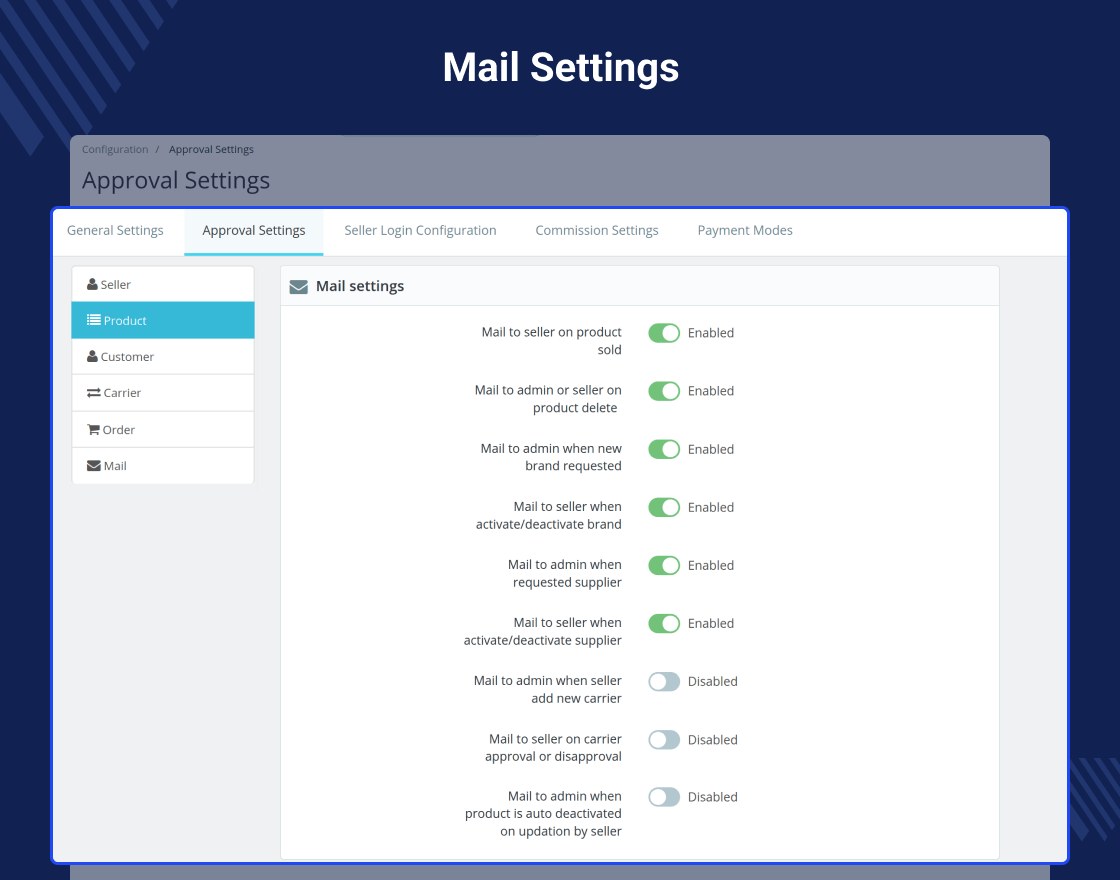The image size is (1120, 880).
Task: Open the Commission Settings tab
Action: point(597,231)
